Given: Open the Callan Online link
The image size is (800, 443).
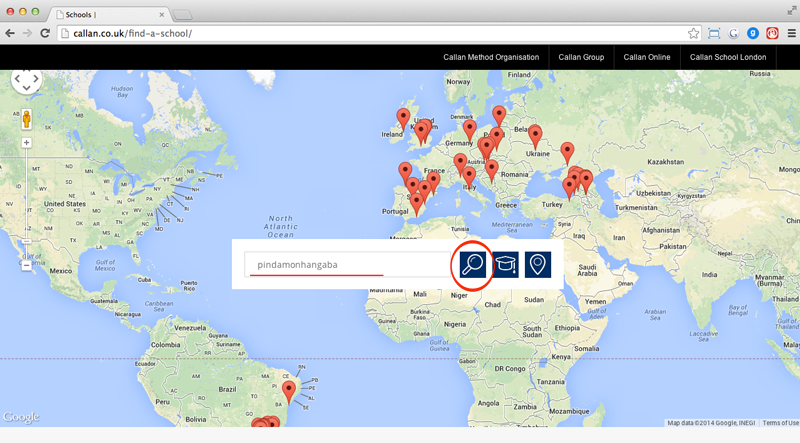Looking at the screenshot, I should 647,57.
